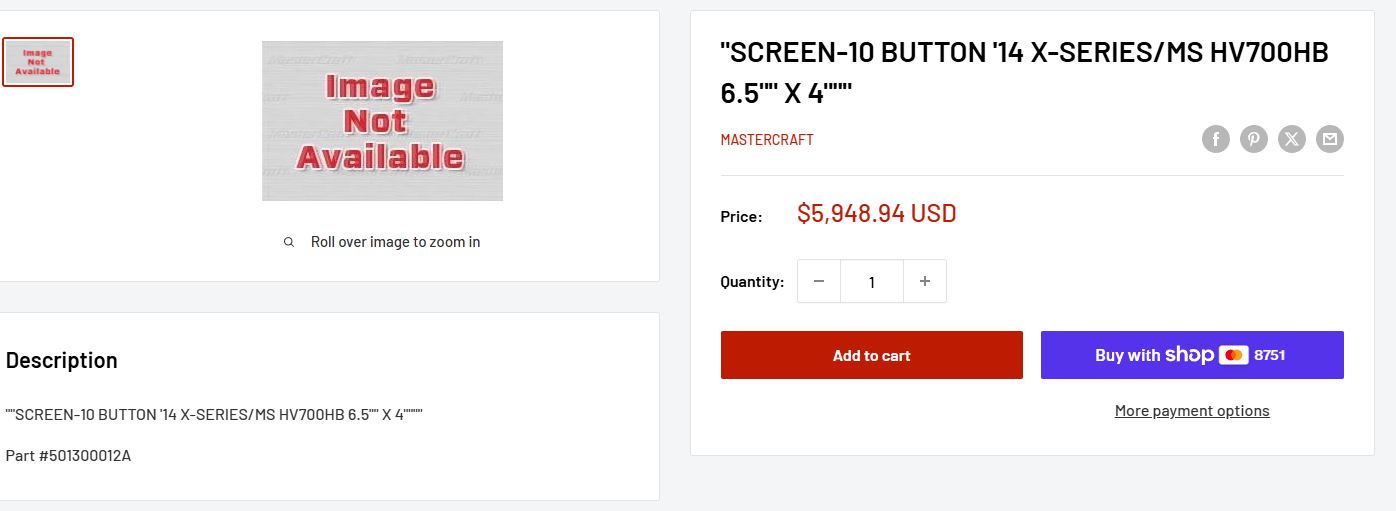Buy now with Shop Pay
1396x511 pixels.
pyautogui.click(x=1191, y=355)
